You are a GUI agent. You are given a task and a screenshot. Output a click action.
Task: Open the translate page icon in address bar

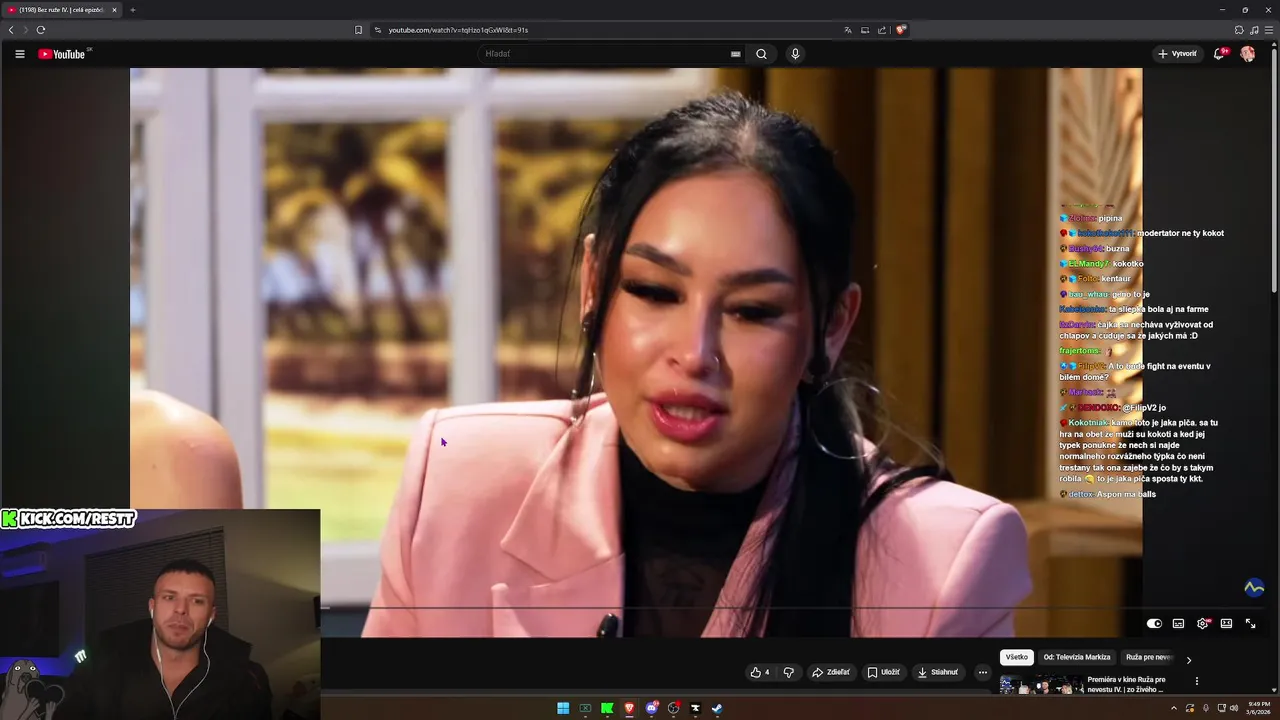point(848,30)
